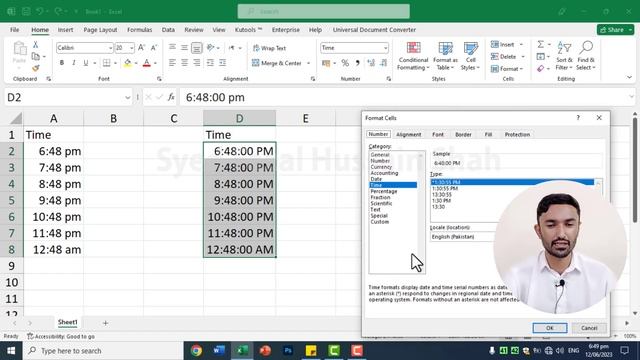Select the Sheet1 sheet tab

(x=67, y=322)
